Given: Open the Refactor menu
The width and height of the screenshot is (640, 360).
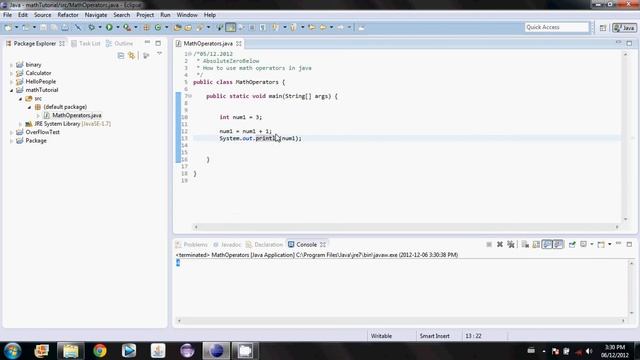Looking at the screenshot, I should tap(68, 15).
